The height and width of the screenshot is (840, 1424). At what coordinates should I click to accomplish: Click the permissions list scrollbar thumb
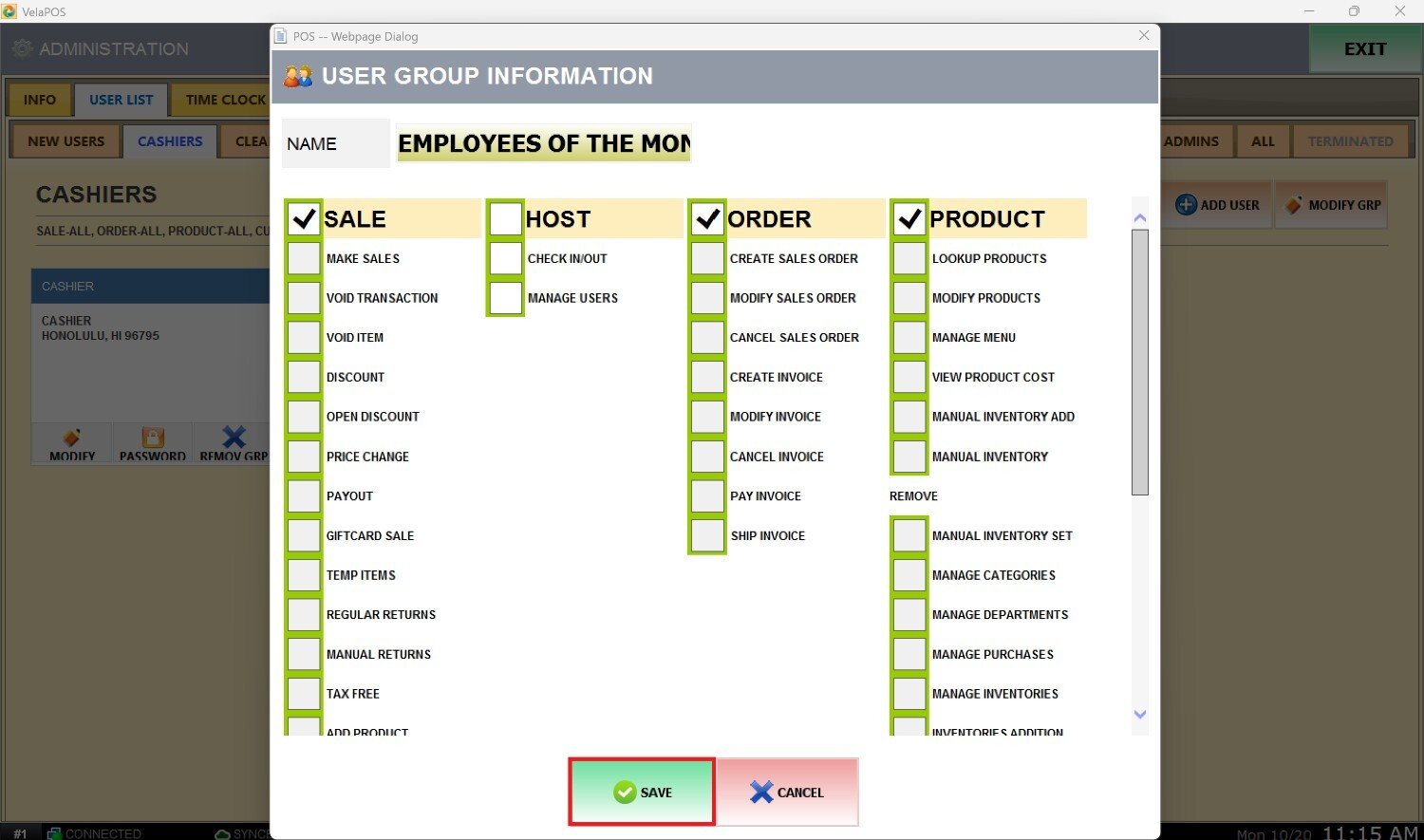[1140, 361]
